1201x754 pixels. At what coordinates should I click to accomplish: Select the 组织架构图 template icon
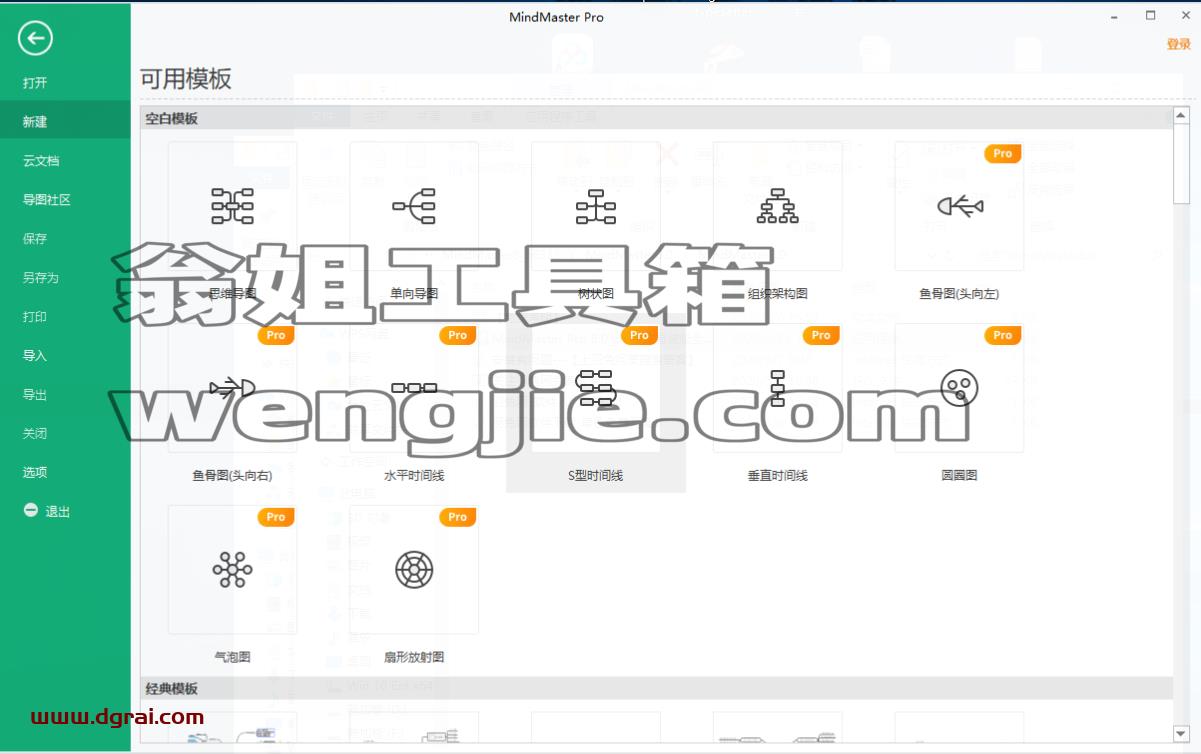[x=777, y=205]
